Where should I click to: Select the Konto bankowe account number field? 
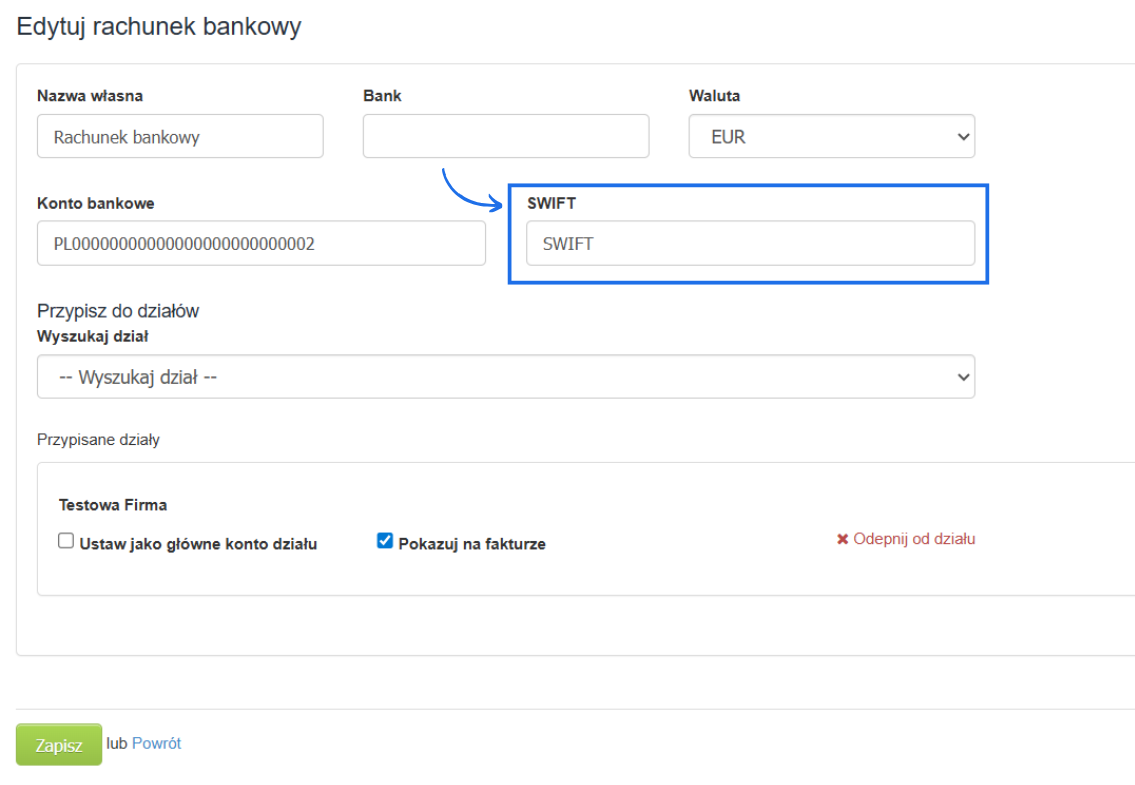(261, 243)
